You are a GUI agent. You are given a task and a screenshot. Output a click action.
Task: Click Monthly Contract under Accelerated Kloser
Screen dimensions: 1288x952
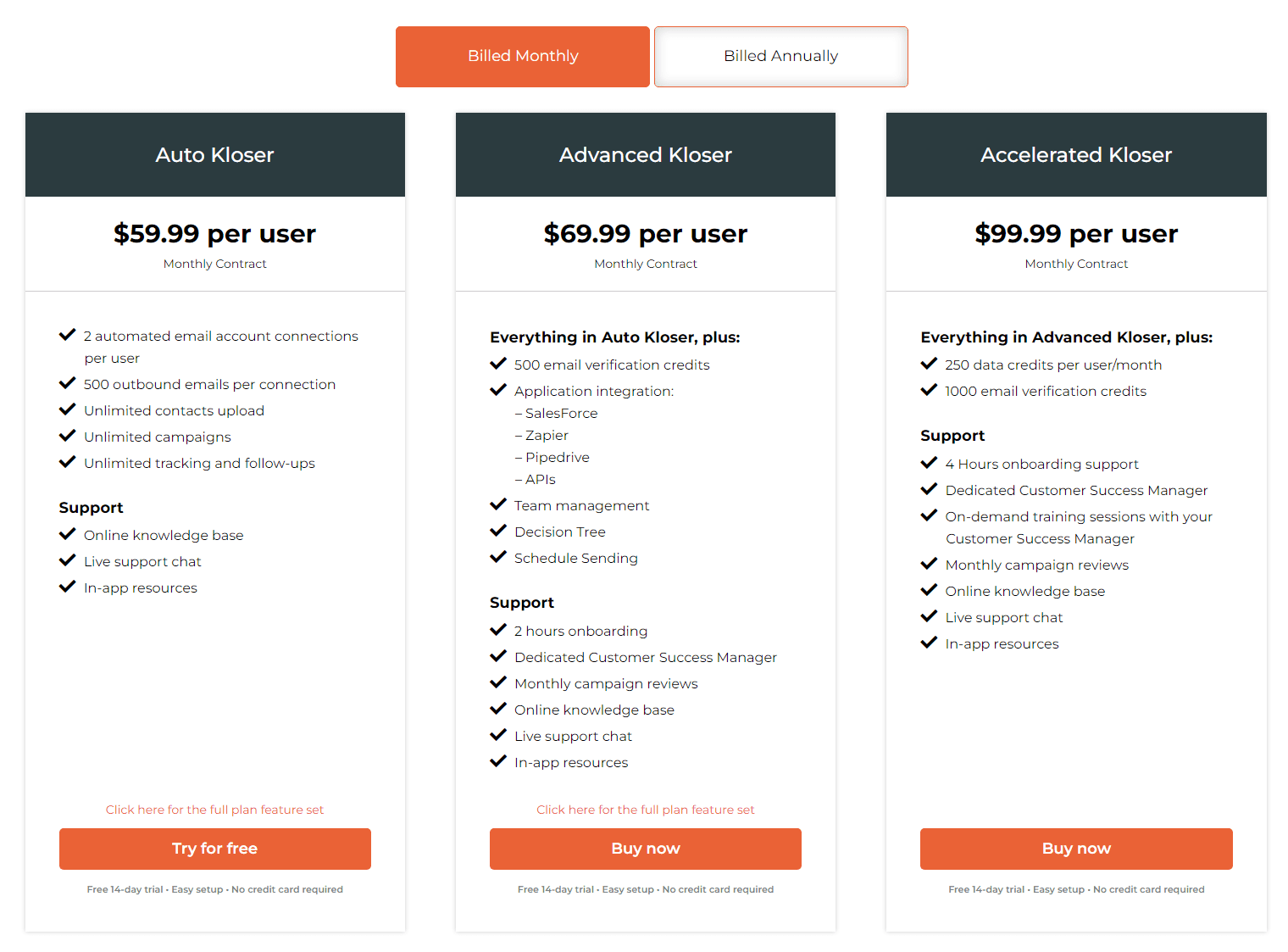tap(1076, 264)
